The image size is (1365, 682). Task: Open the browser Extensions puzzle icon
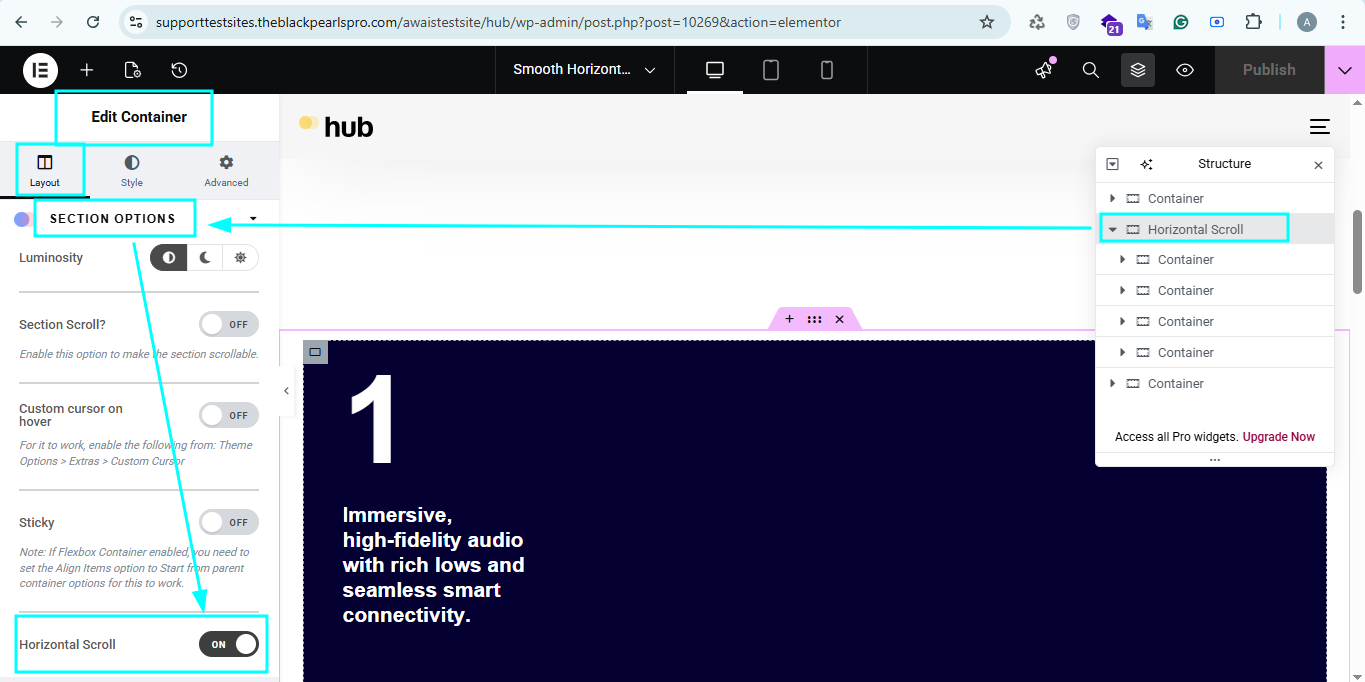click(1253, 22)
